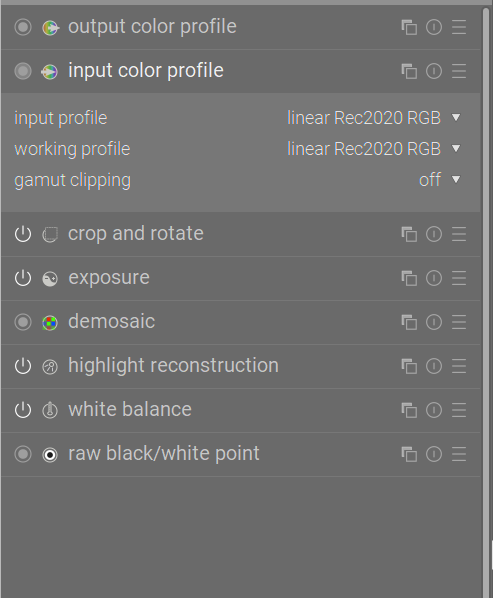
Task: Enable or disable highlight reconstruction module
Action: pos(23,366)
